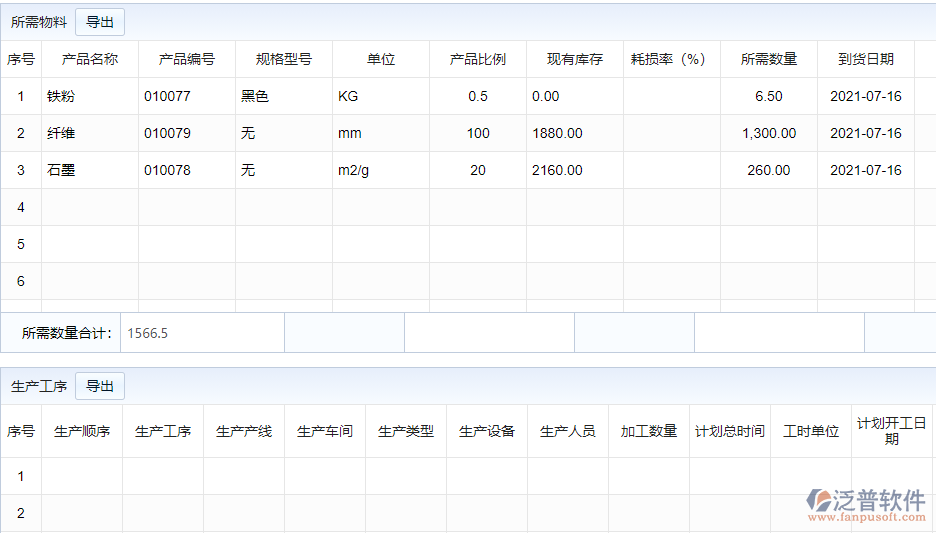The width and height of the screenshot is (936, 533).
Task: Select the 石墨 product name cell
Action: click(89, 170)
